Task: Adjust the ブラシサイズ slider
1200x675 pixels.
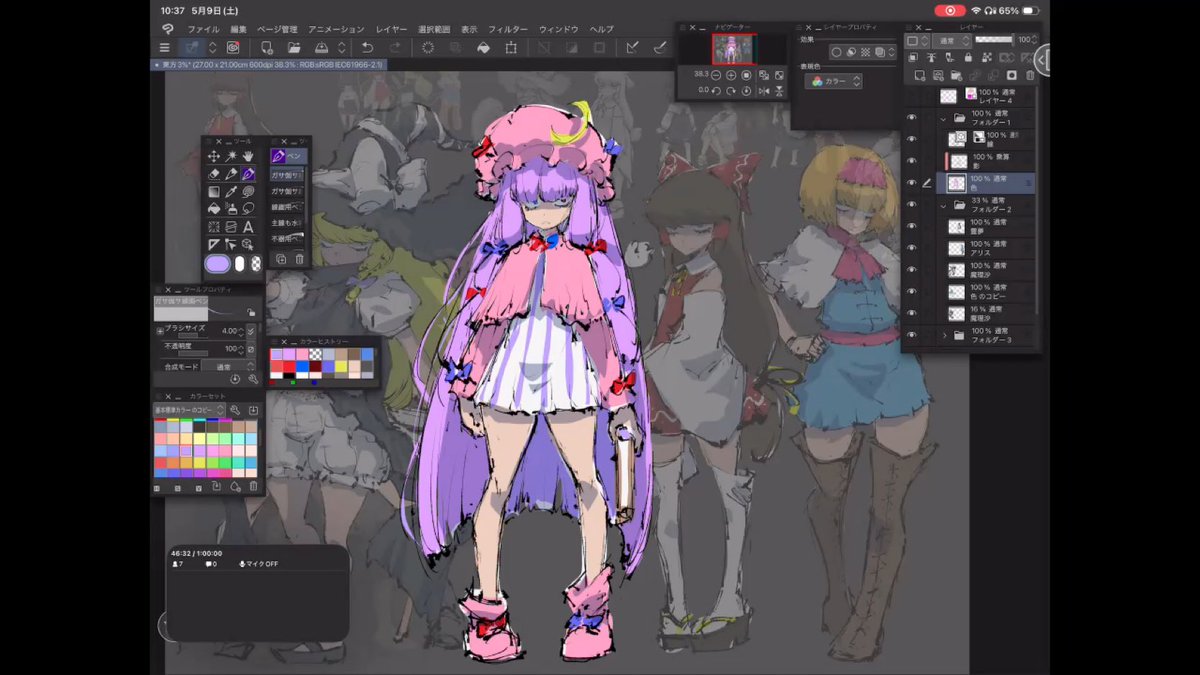Action: 193,335
